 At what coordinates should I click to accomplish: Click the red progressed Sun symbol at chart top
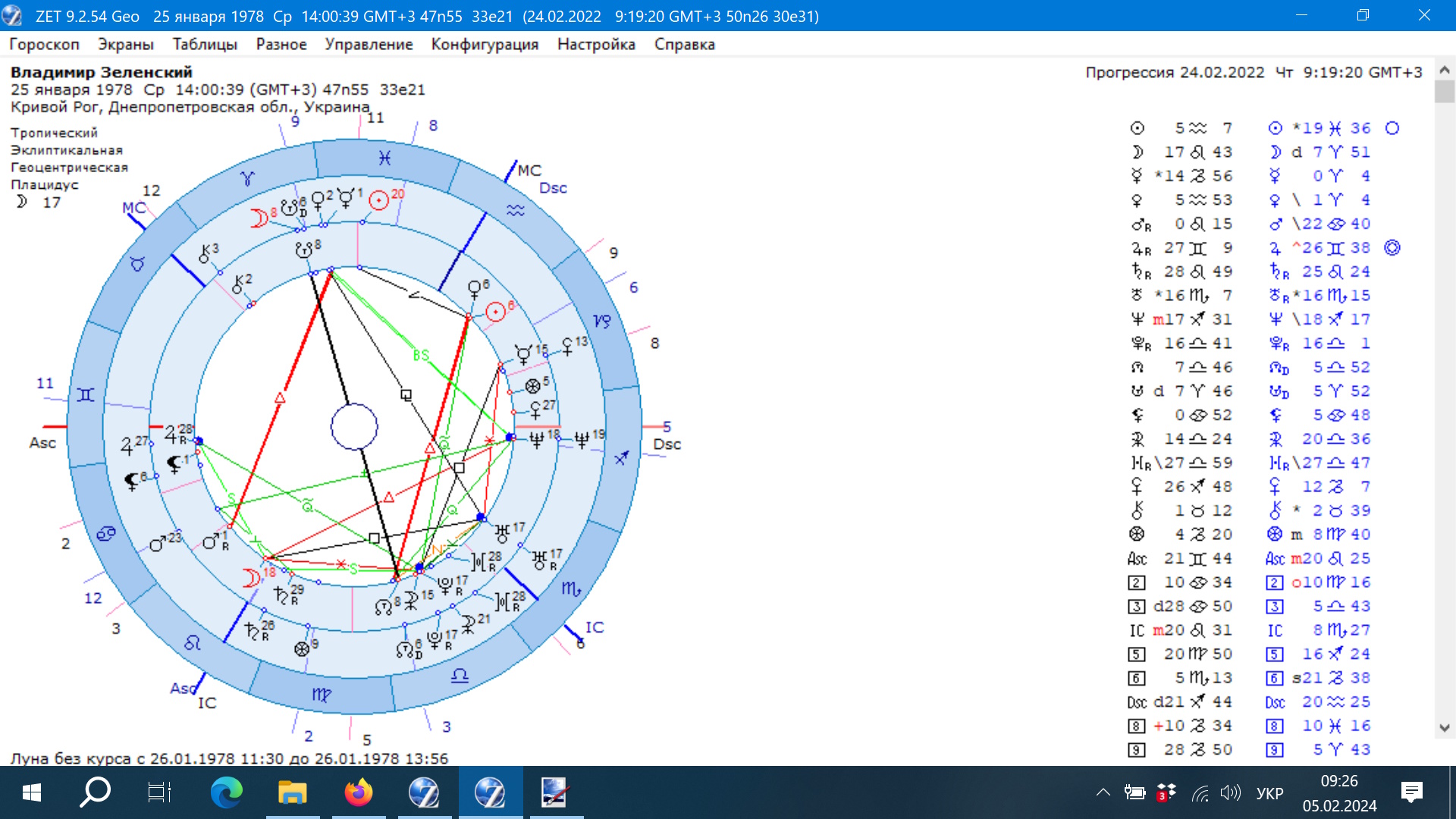378,200
